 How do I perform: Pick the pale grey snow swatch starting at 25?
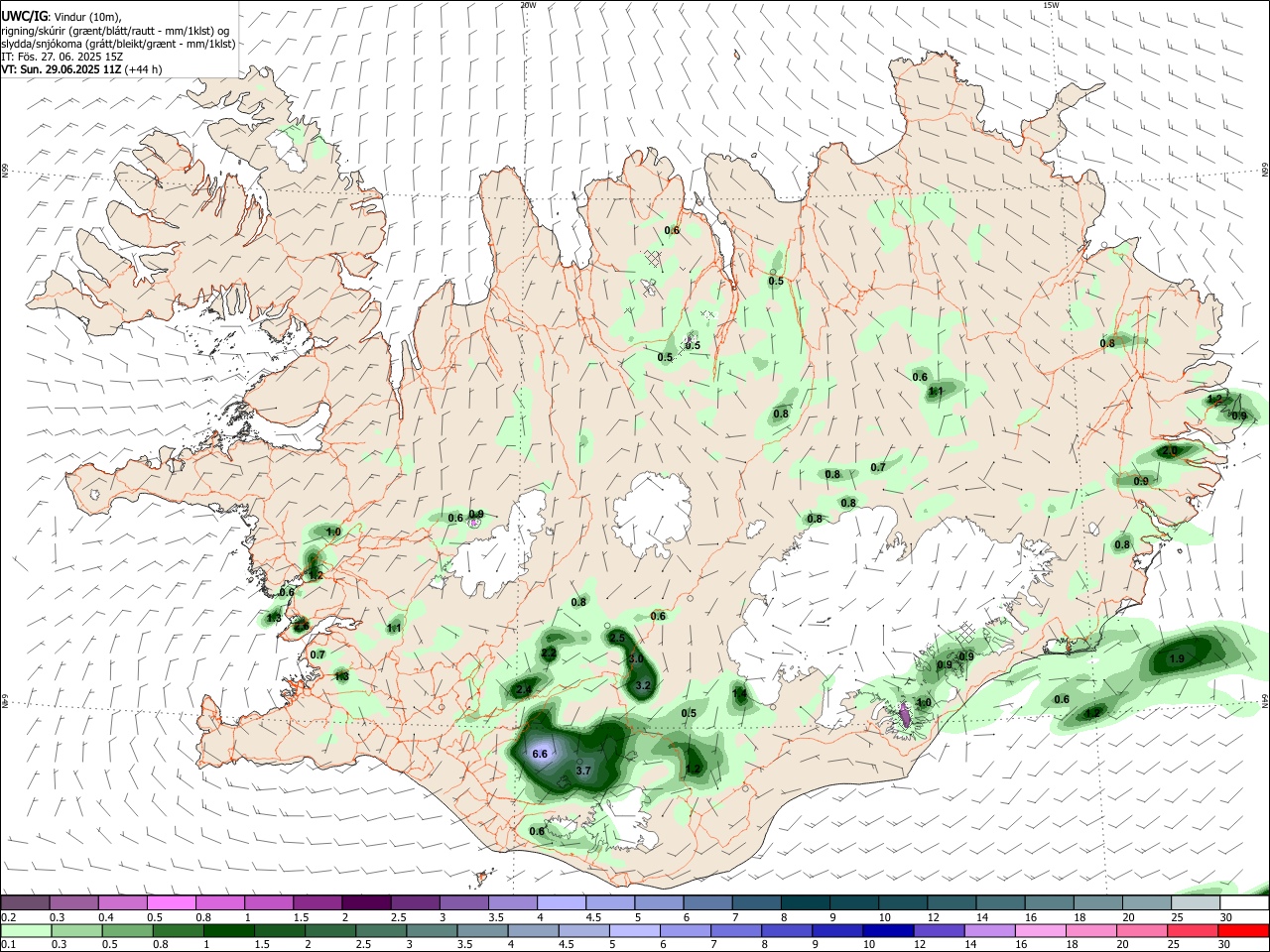click(x=1196, y=903)
